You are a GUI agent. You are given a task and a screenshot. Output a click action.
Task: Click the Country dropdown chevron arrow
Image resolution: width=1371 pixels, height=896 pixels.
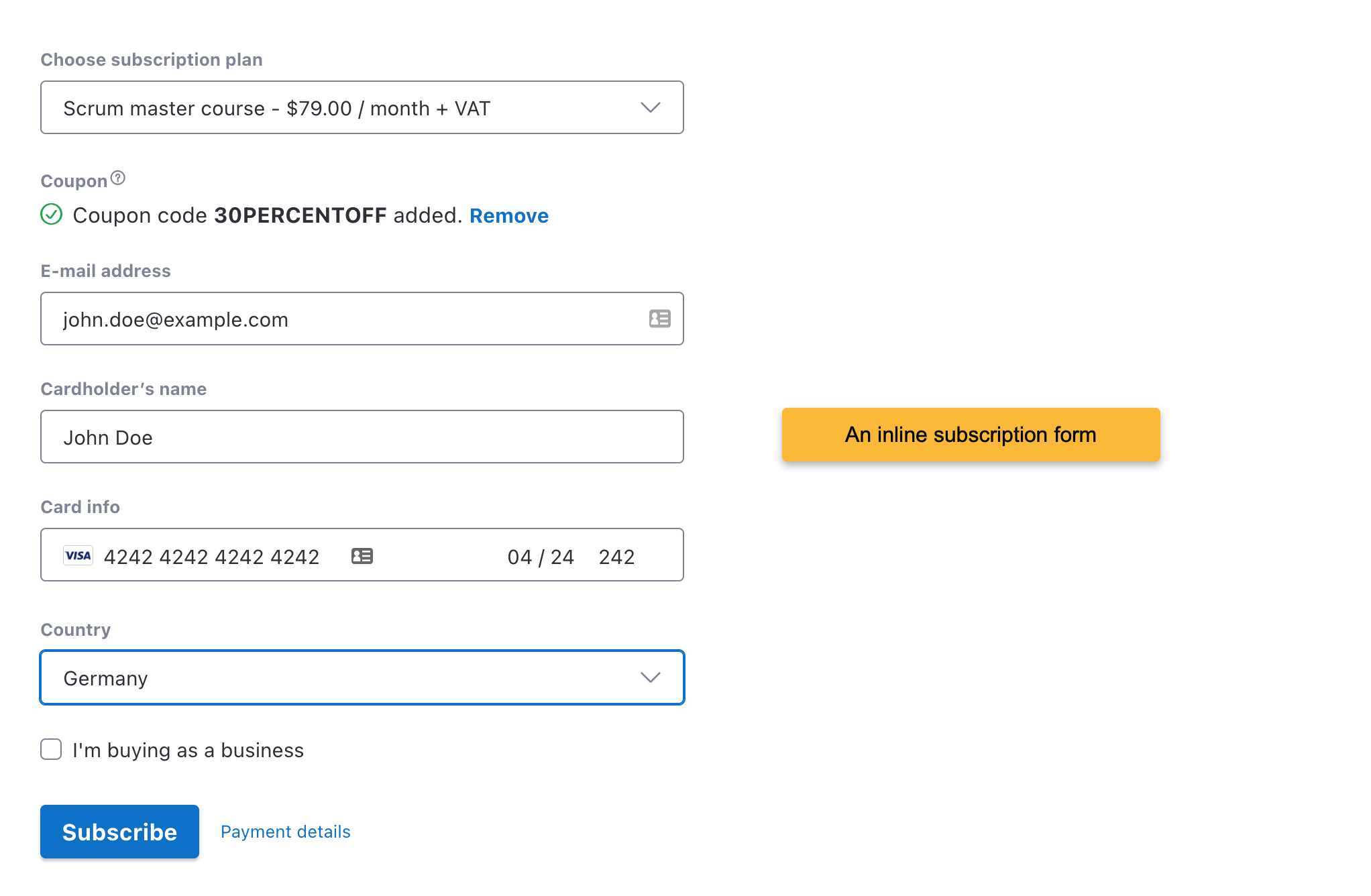[650, 678]
